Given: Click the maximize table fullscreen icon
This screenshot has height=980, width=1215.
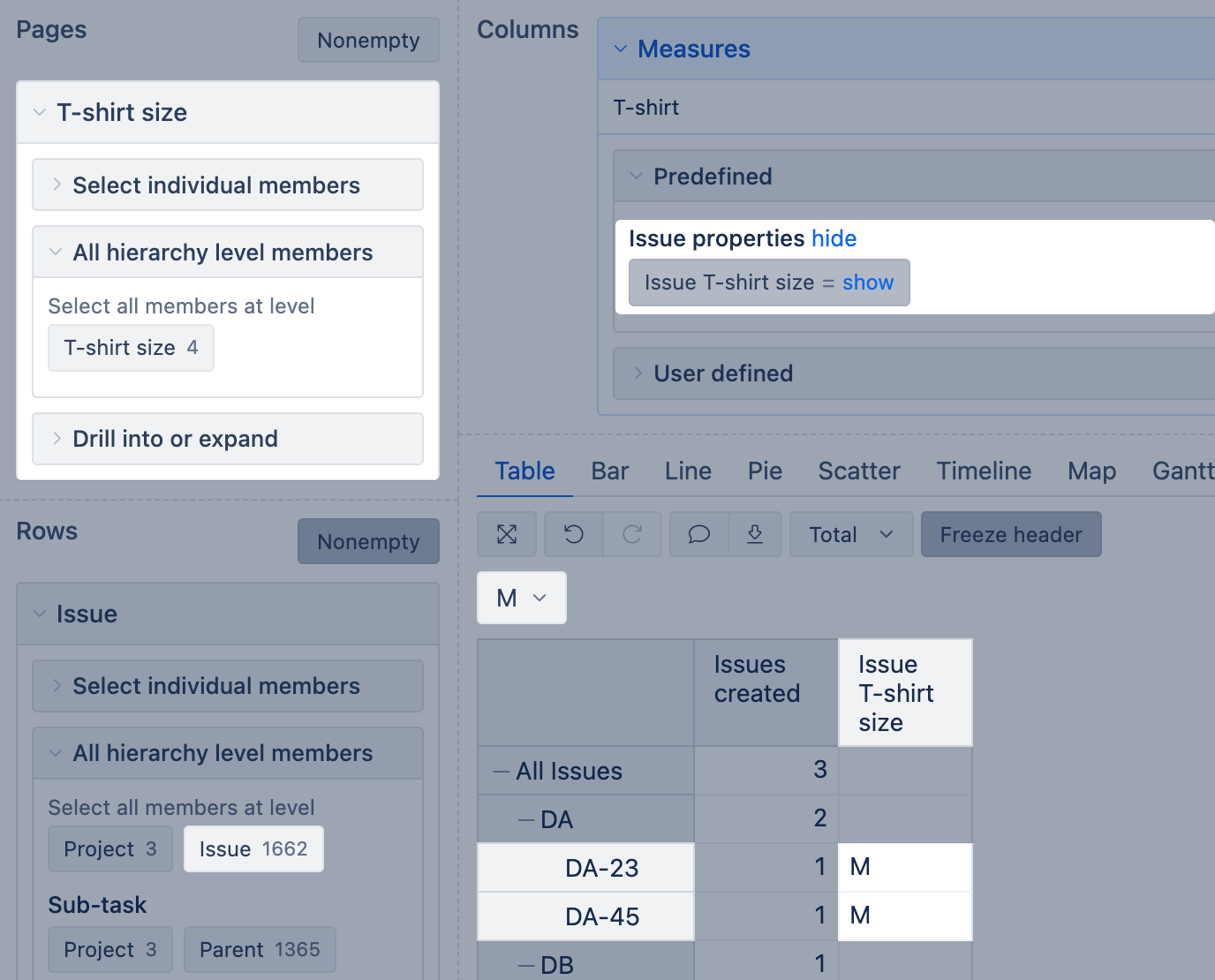Looking at the screenshot, I should (x=507, y=534).
